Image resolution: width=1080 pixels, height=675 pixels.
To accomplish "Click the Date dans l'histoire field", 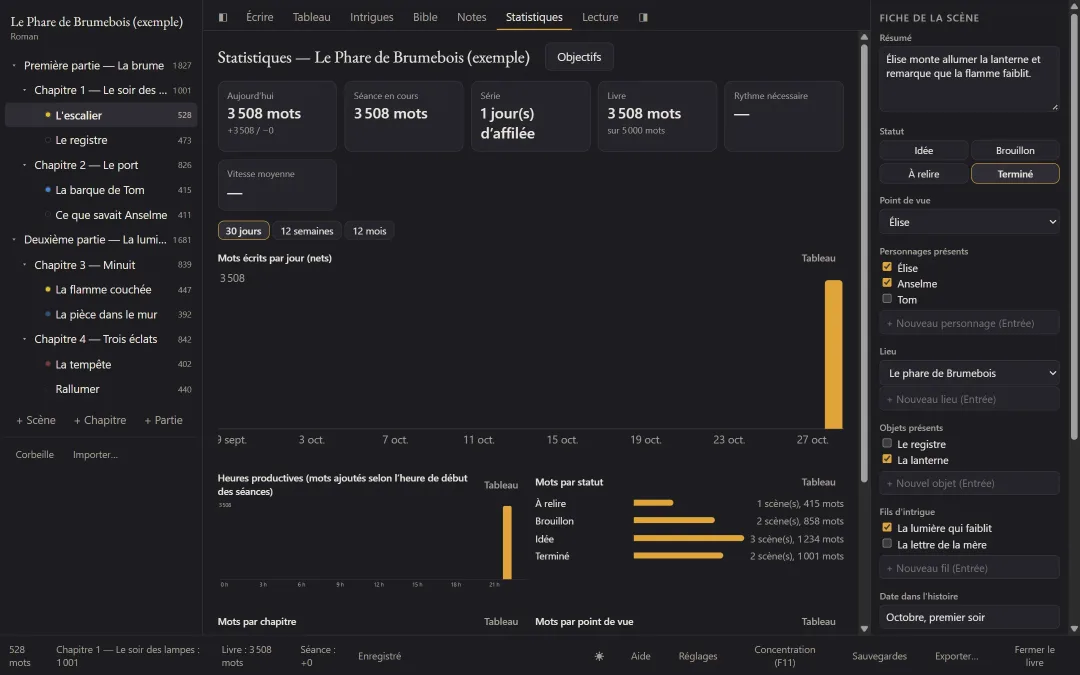I will click(969, 617).
